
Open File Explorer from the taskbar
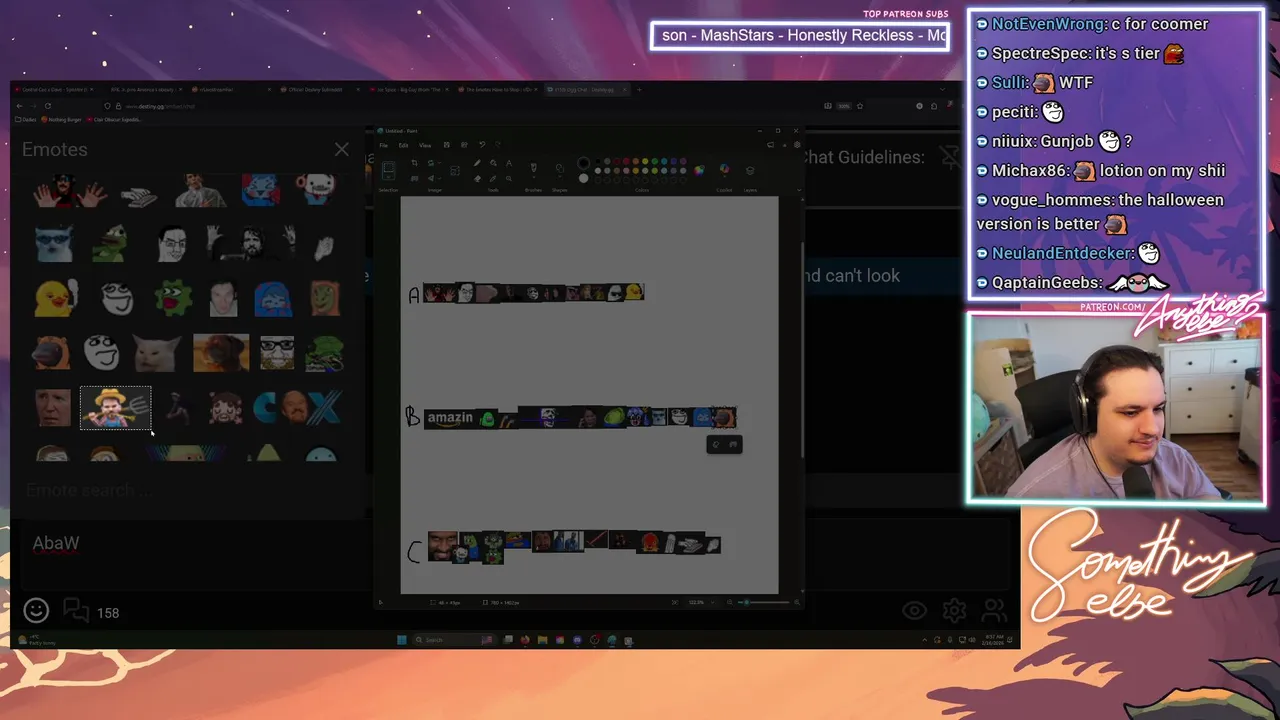(x=543, y=640)
